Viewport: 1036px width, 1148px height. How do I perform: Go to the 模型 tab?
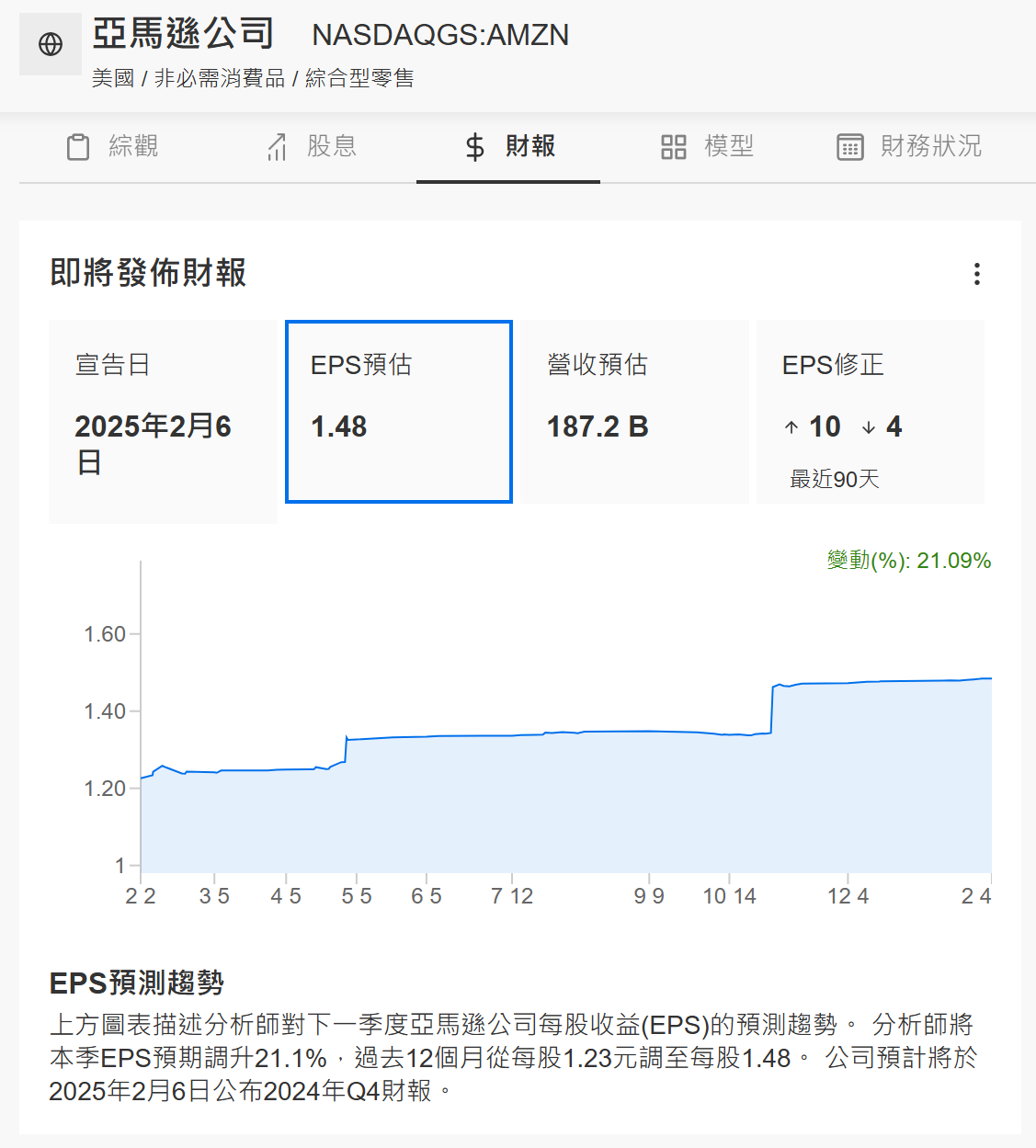tap(707, 146)
